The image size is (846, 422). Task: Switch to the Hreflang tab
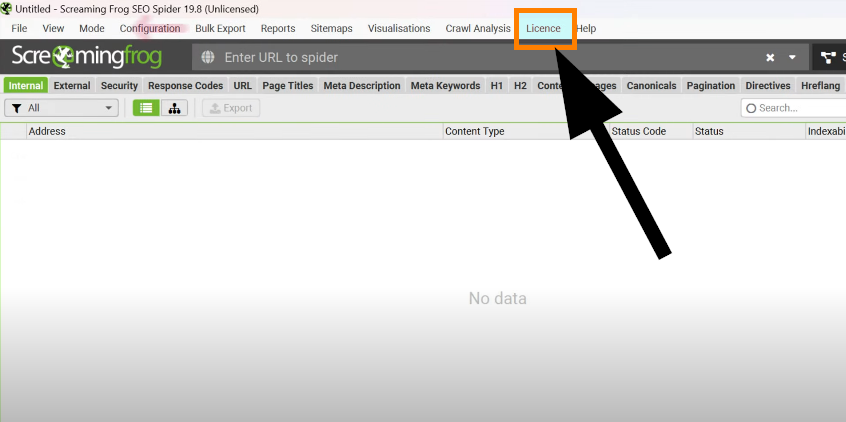(x=821, y=86)
